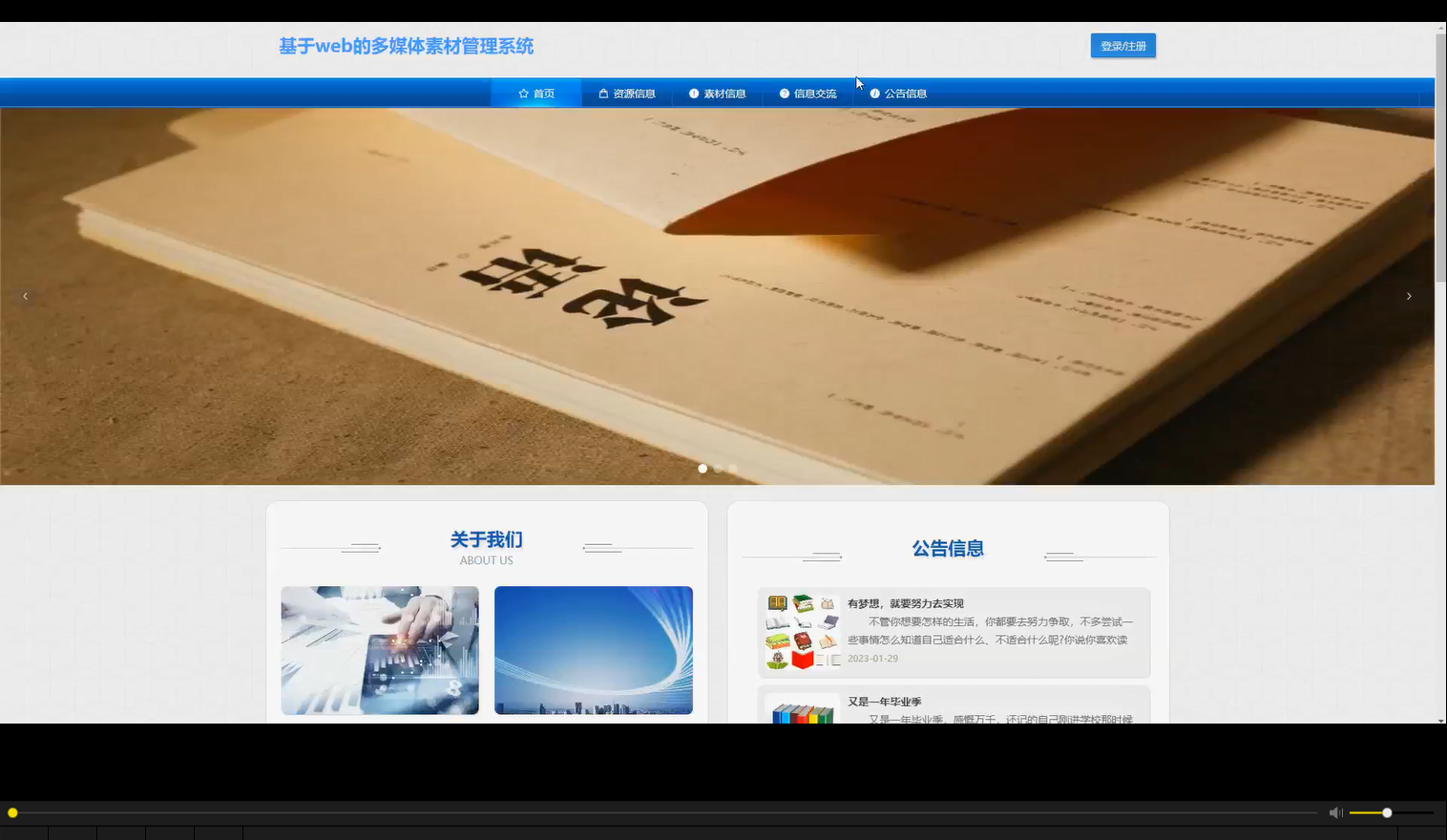Click the question-mark icon on 信息交流
Image resolution: width=1447 pixels, height=840 pixels.
click(784, 93)
